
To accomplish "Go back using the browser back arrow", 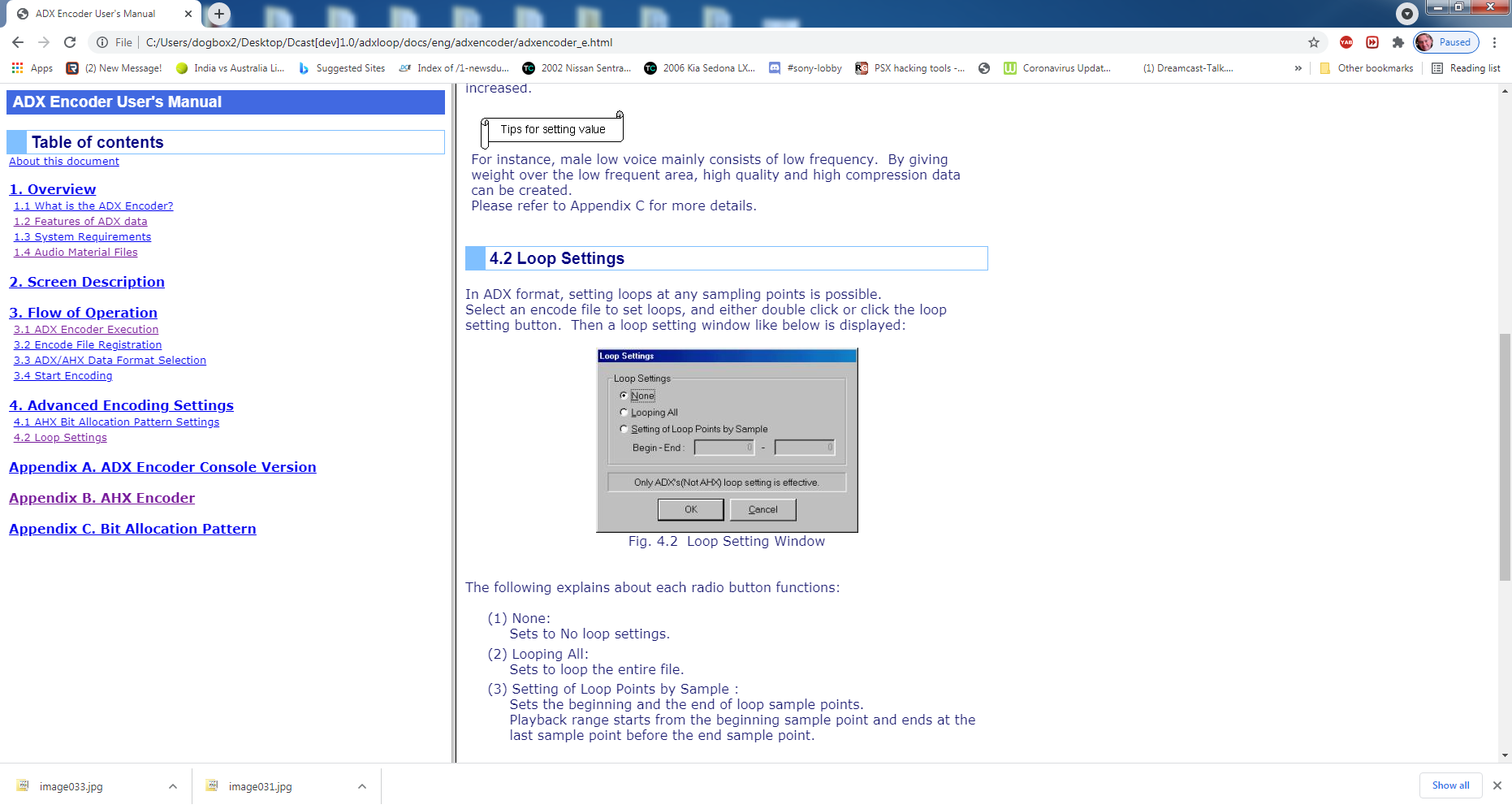I will (18, 42).
